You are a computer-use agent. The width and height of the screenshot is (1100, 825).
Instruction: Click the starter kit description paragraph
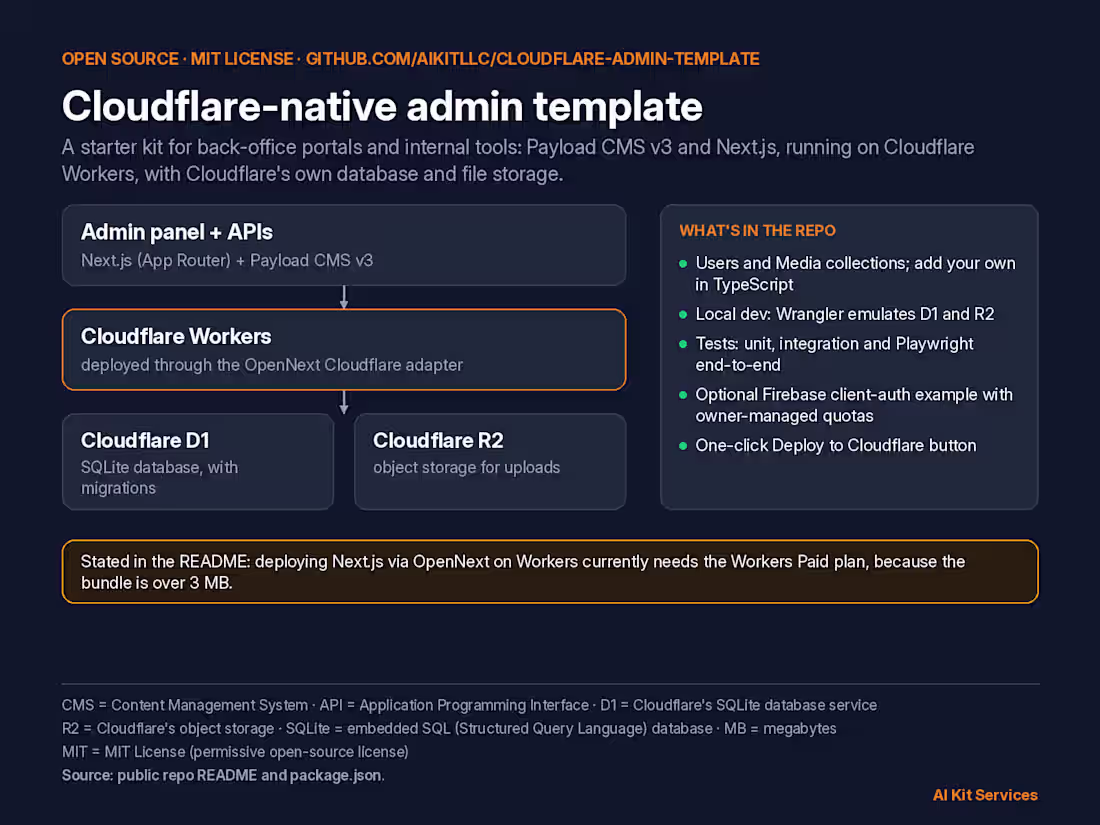pyautogui.click(x=518, y=161)
